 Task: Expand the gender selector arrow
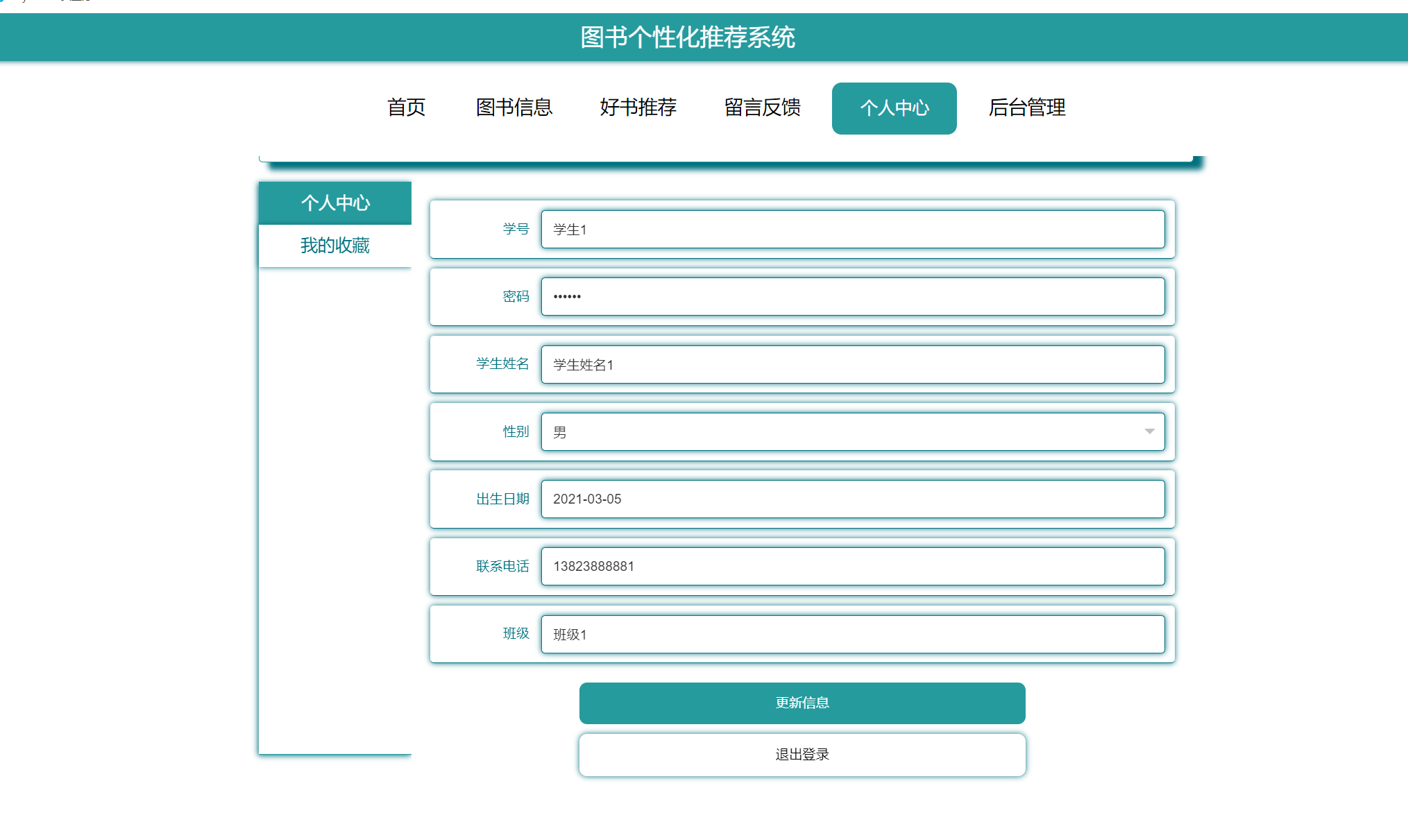1148,431
